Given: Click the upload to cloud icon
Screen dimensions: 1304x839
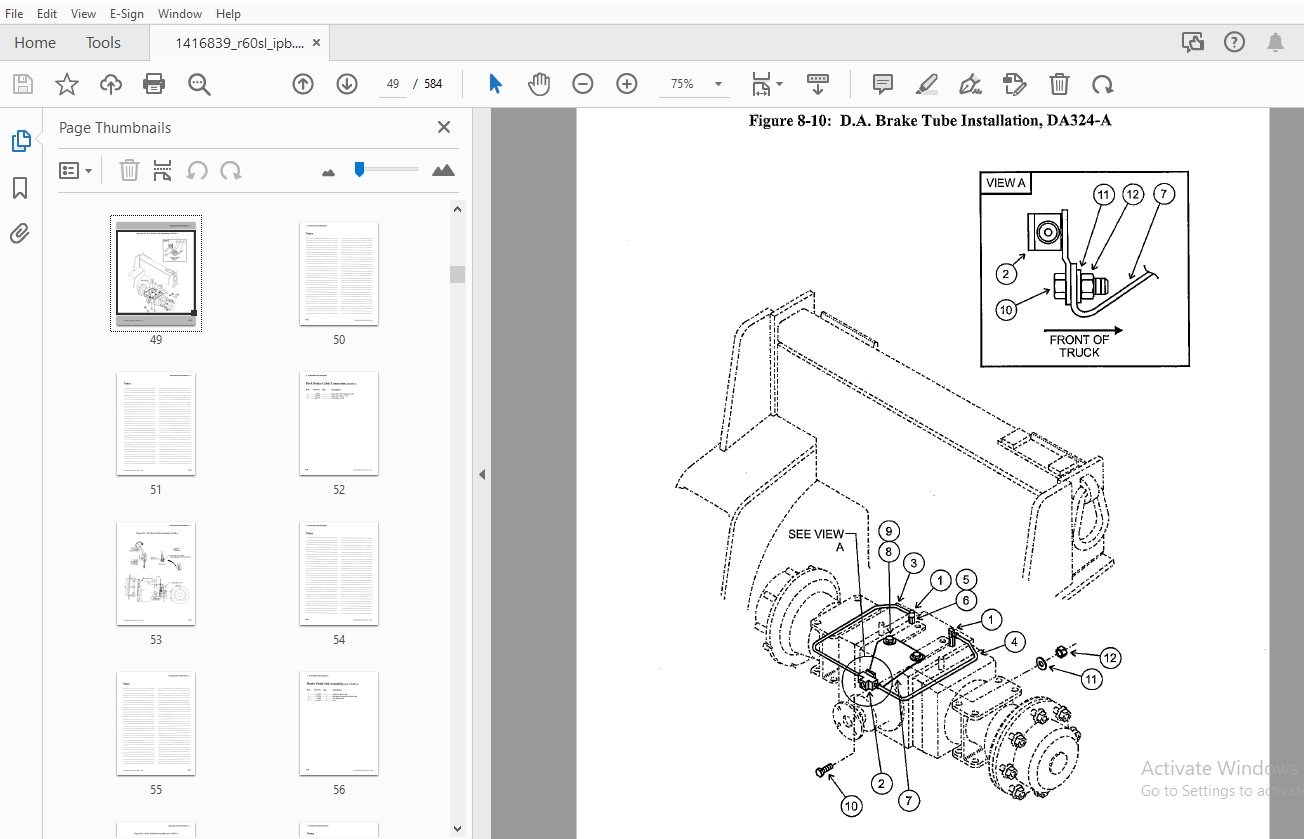Looking at the screenshot, I should pos(111,84).
